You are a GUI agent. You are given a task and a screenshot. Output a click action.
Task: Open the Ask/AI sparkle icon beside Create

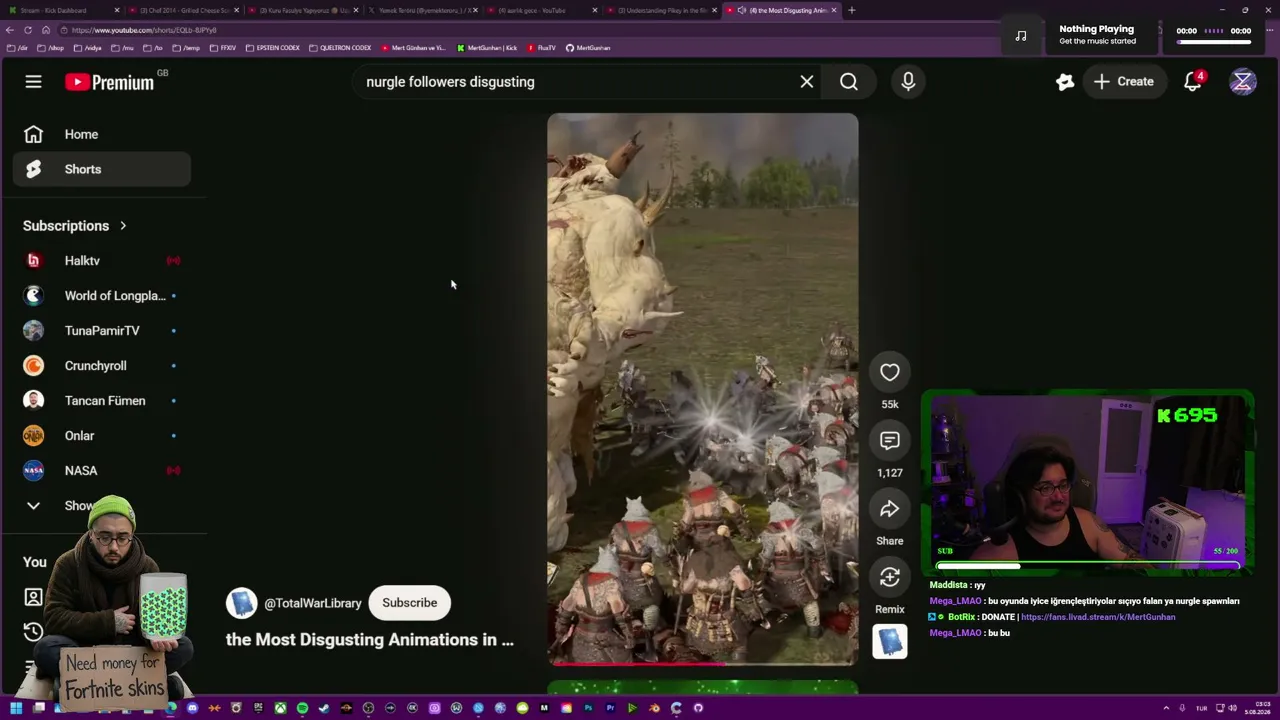(x=1065, y=82)
